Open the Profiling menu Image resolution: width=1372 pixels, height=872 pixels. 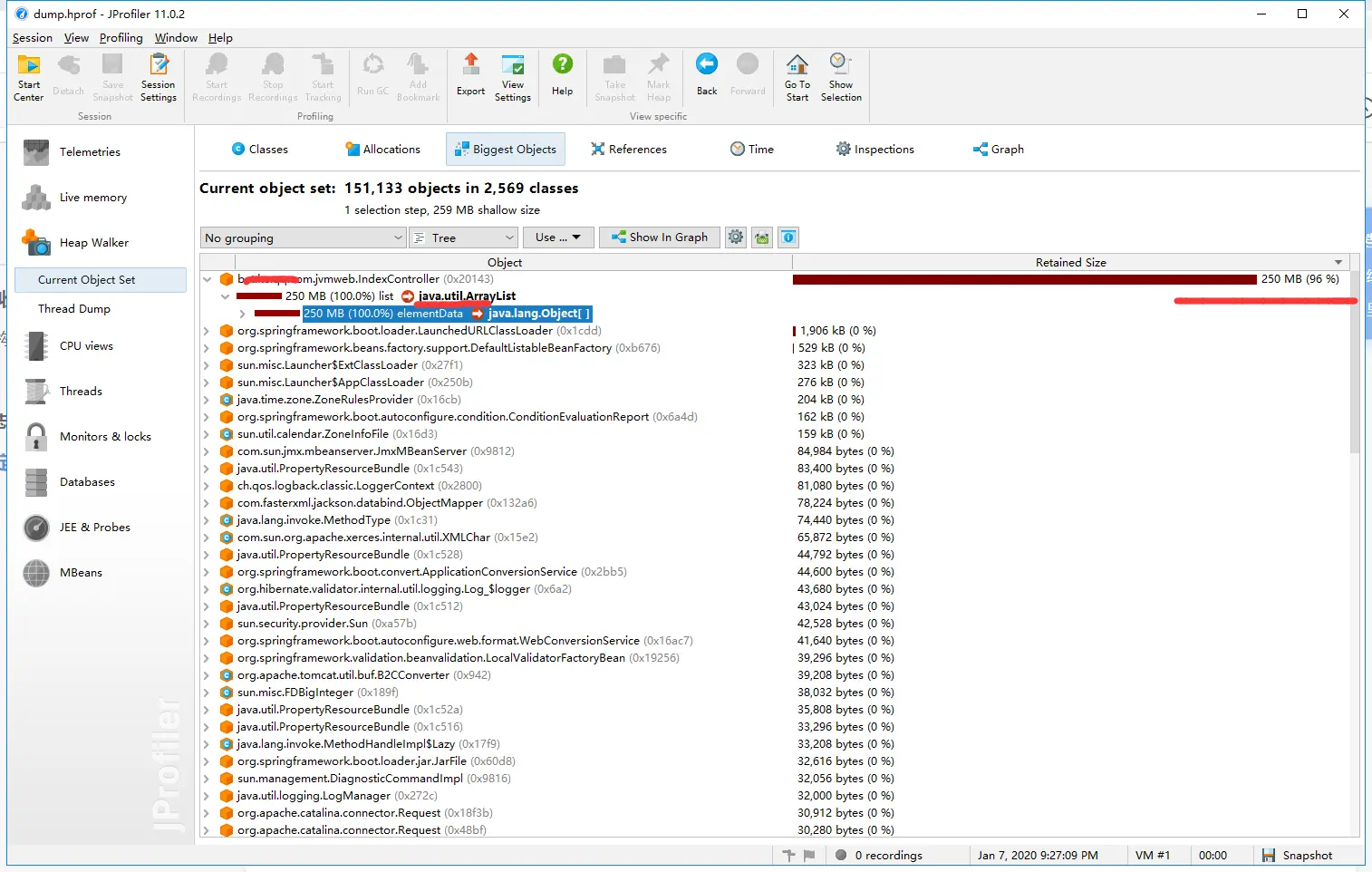pyautogui.click(x=121, y=37)
